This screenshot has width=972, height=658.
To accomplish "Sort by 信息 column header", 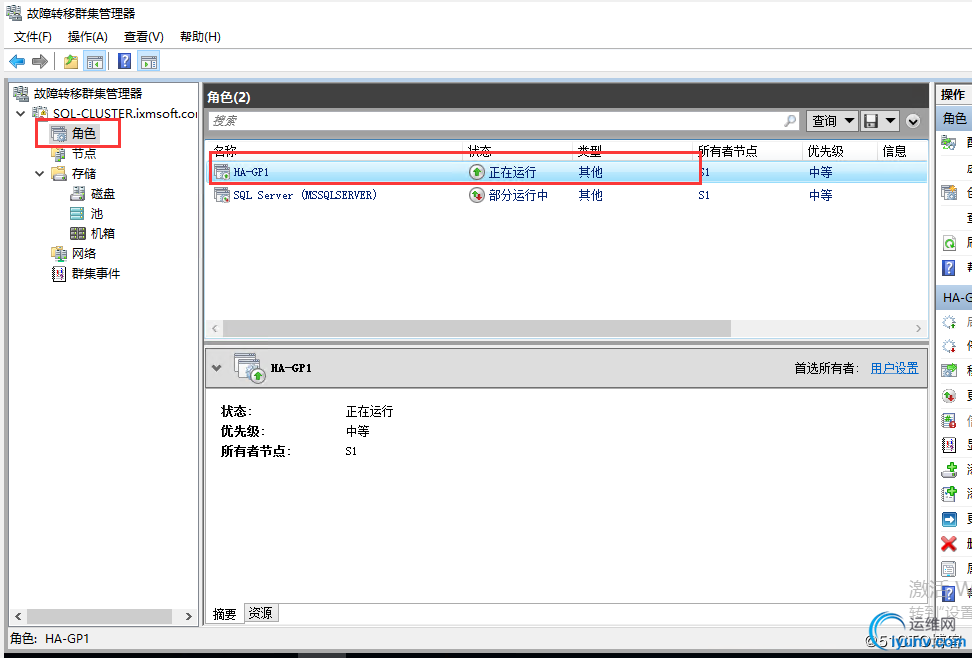I will [902, 151].
